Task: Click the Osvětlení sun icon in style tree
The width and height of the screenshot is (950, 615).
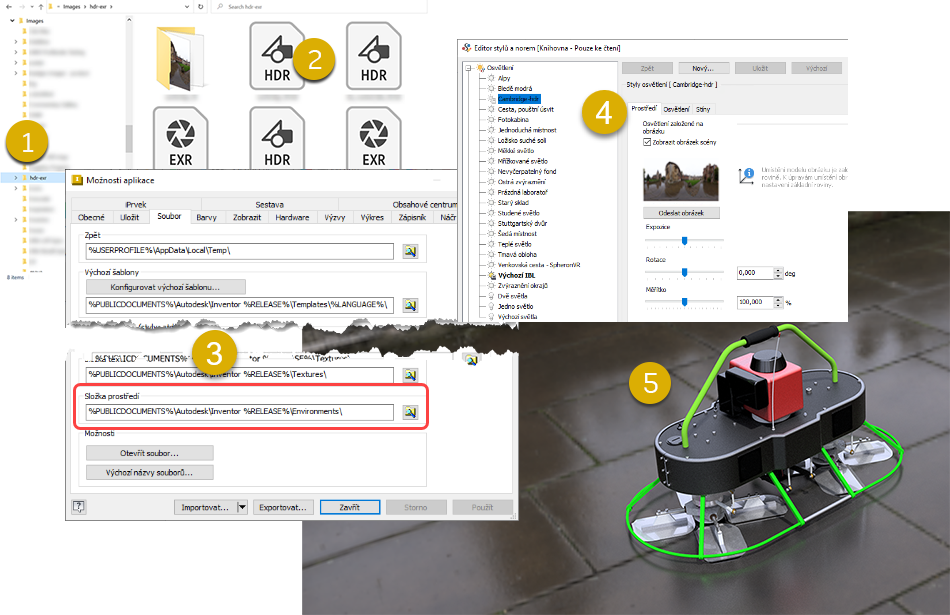Action: coord(481,68)
